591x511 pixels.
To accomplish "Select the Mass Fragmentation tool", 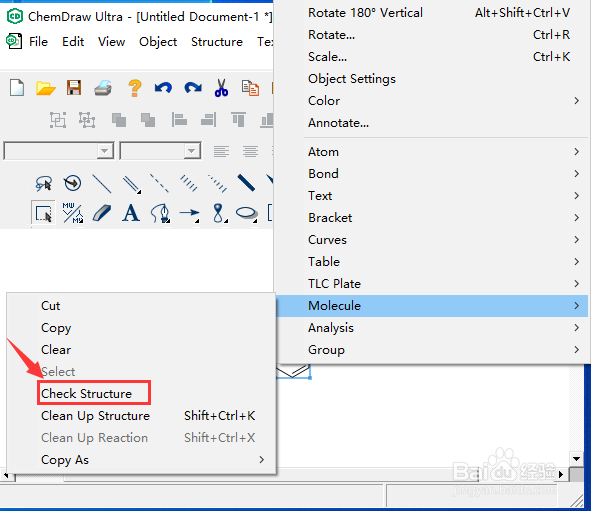I will [x=73, y=213].
